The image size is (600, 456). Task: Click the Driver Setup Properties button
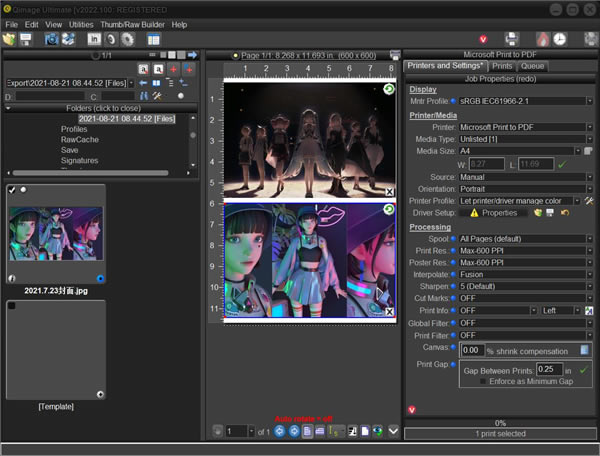pyautogui.click(x=494, y=213)
